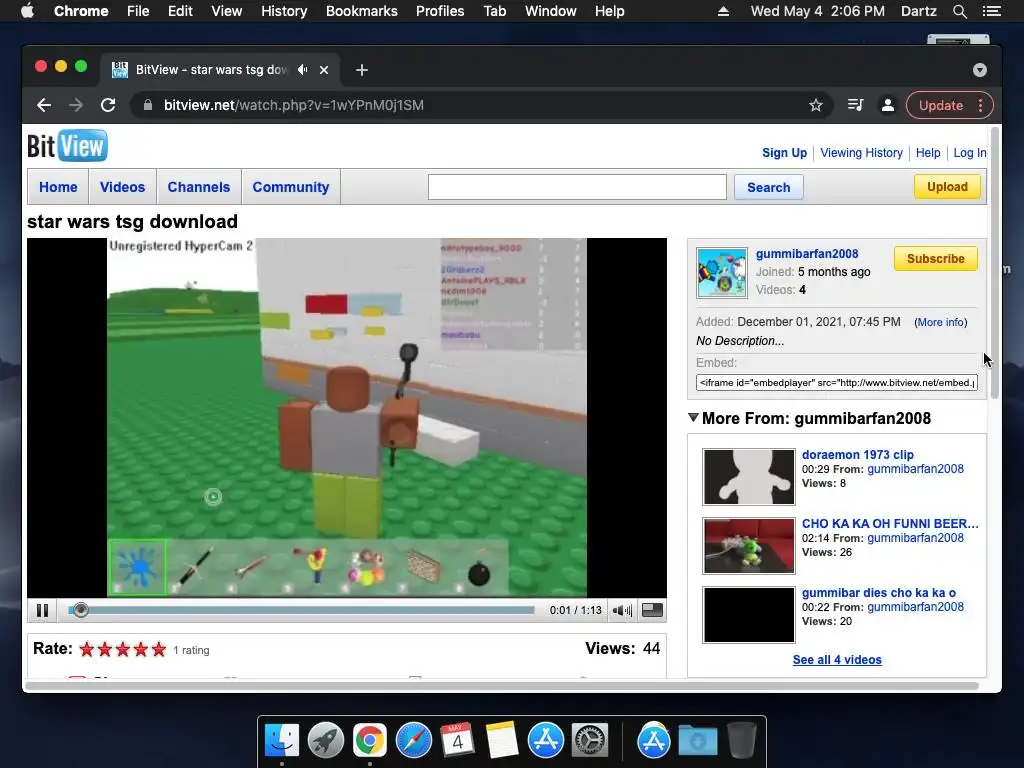The height and width of the screenshot is (768, 1024).
Task: Toggle the player fullscreen size icon
Action: (x=652, y=610)
